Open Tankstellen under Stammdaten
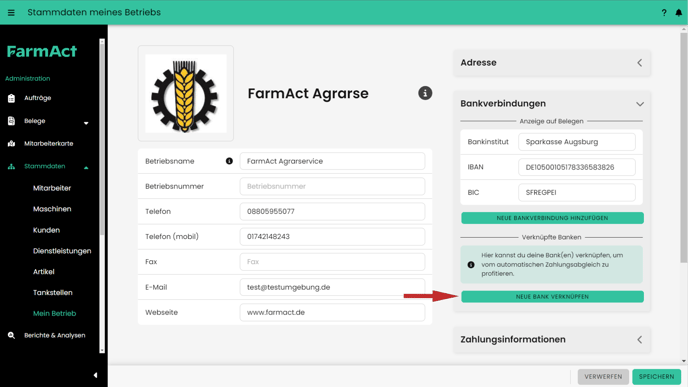 (53, 293)
